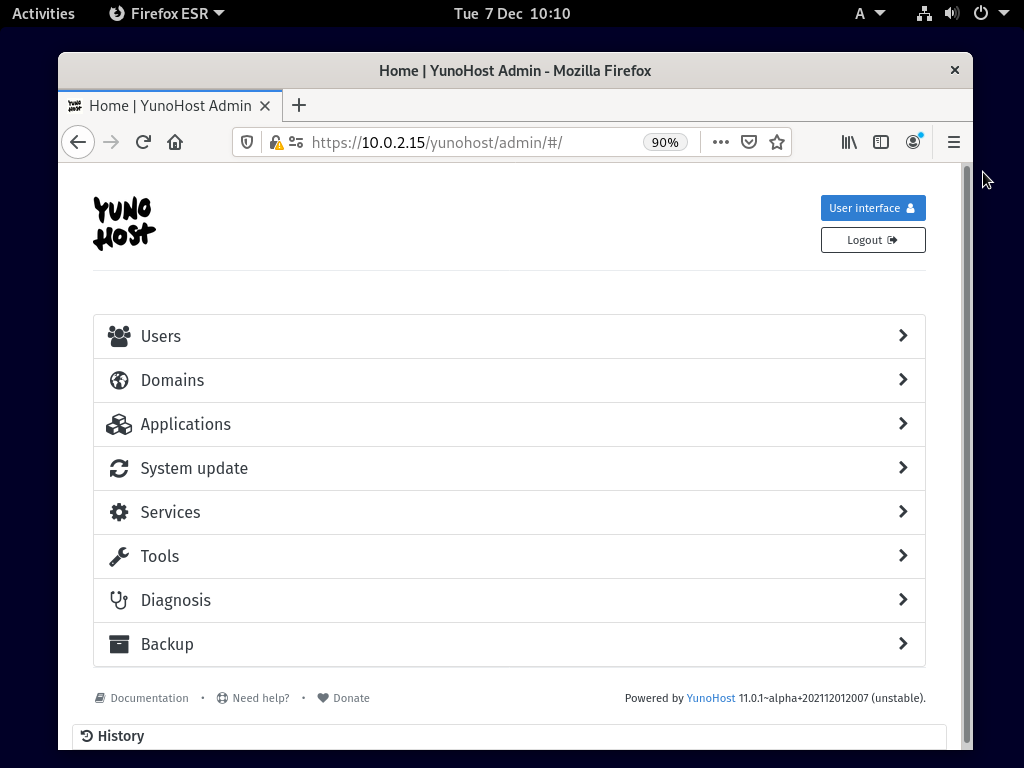The image size is (1024, 768).
Task: Open the site permissions icon in the URL bar
Action: pos(296,142)
